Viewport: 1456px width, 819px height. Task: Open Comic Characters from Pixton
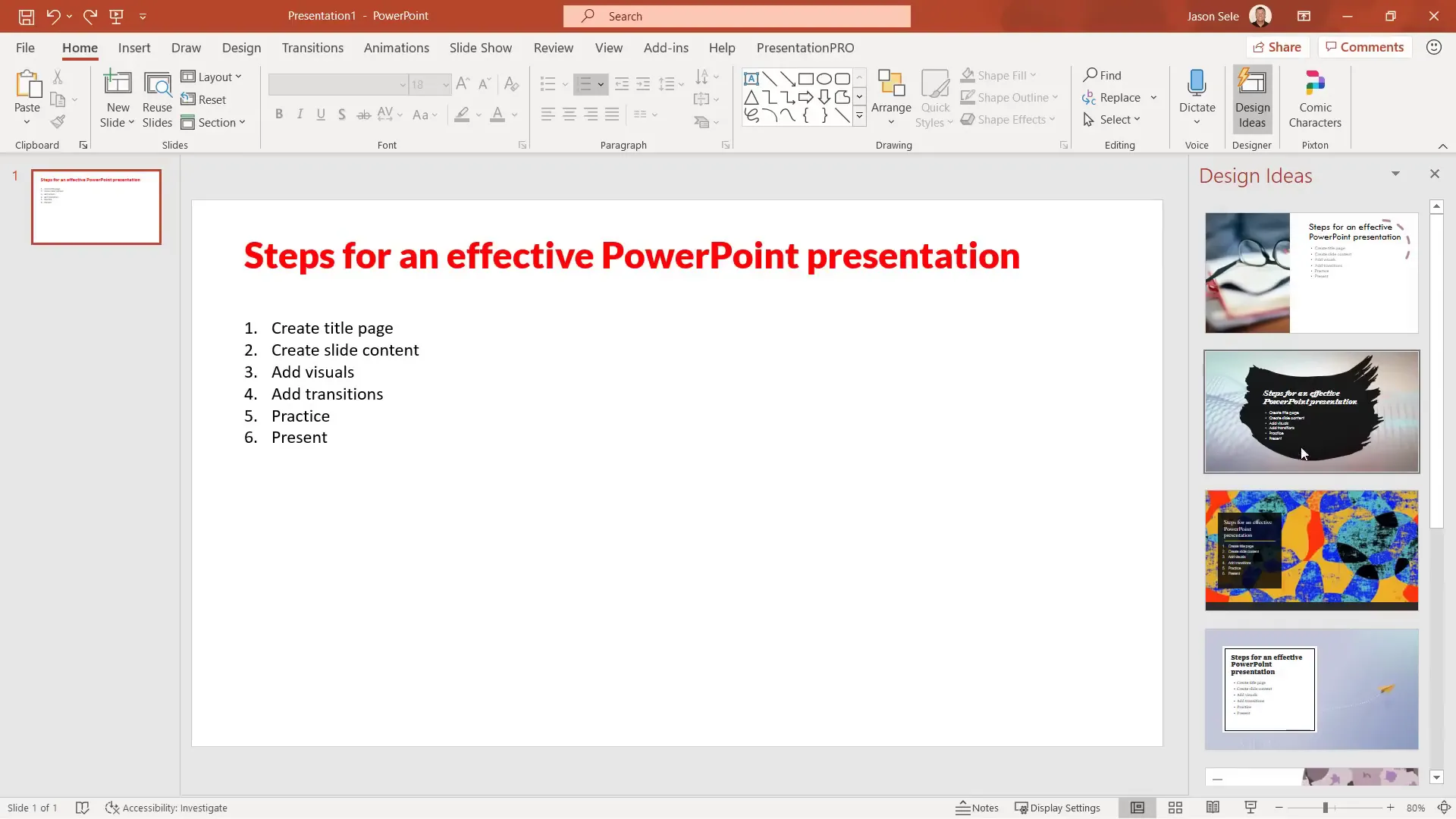(1315, 99)
